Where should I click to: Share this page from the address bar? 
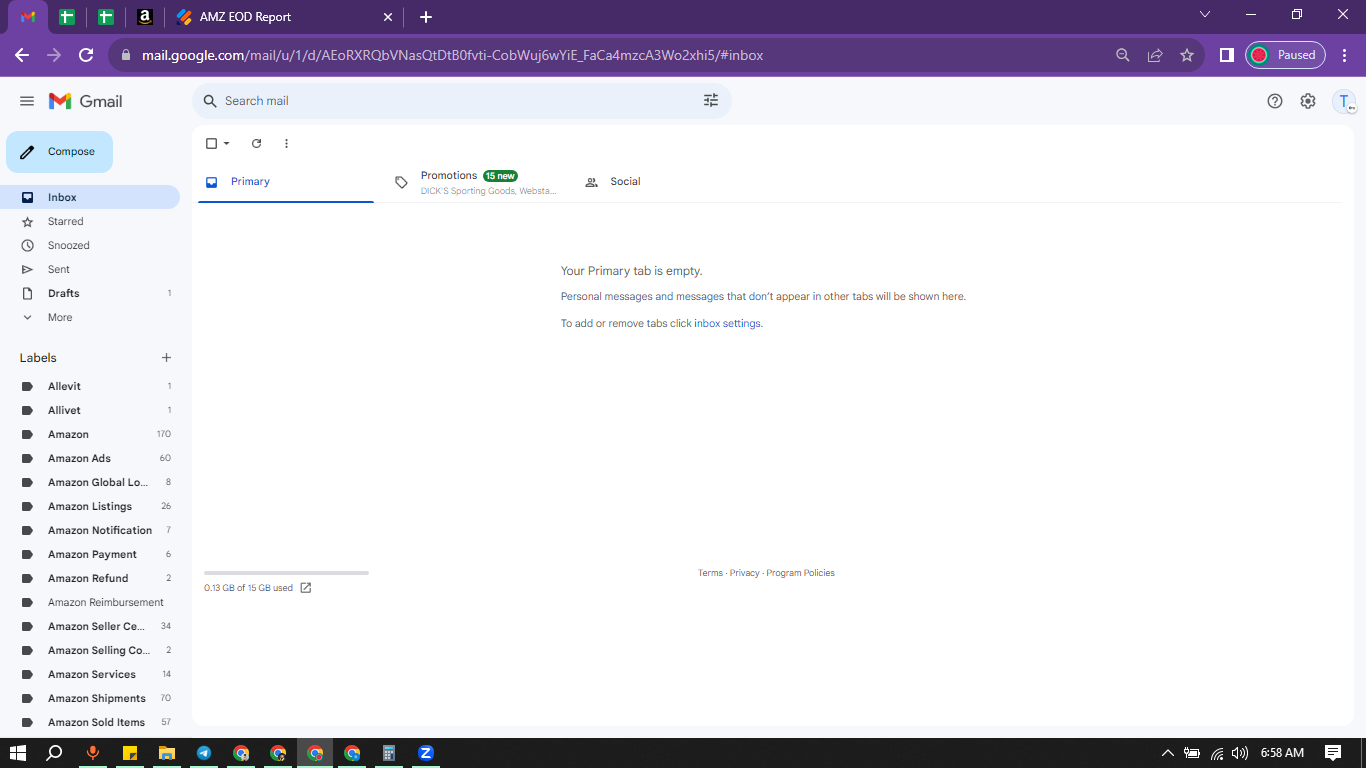click(x=1155, y=56)
